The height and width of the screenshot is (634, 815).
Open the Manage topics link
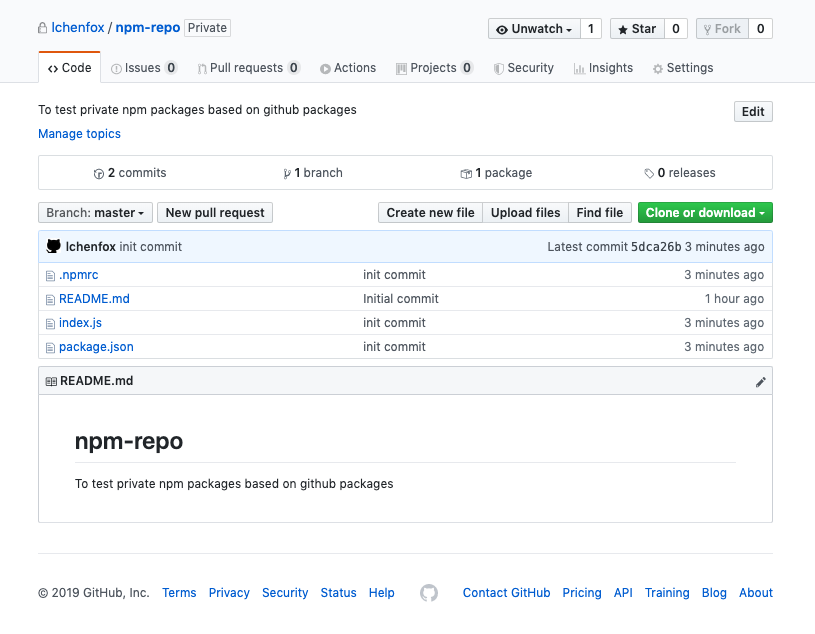79,134
